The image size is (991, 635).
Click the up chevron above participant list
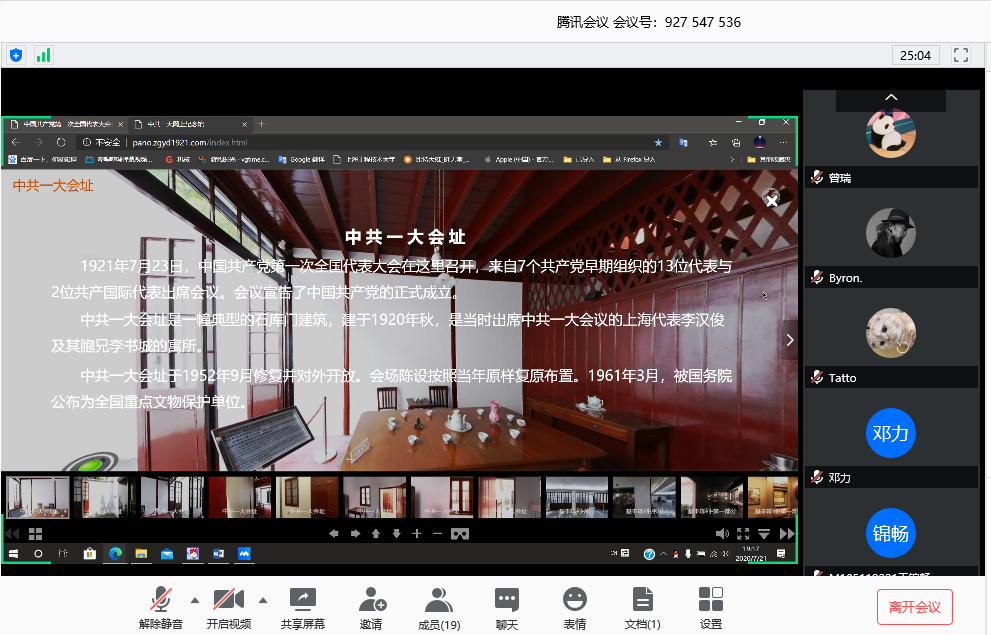[891, 98]
